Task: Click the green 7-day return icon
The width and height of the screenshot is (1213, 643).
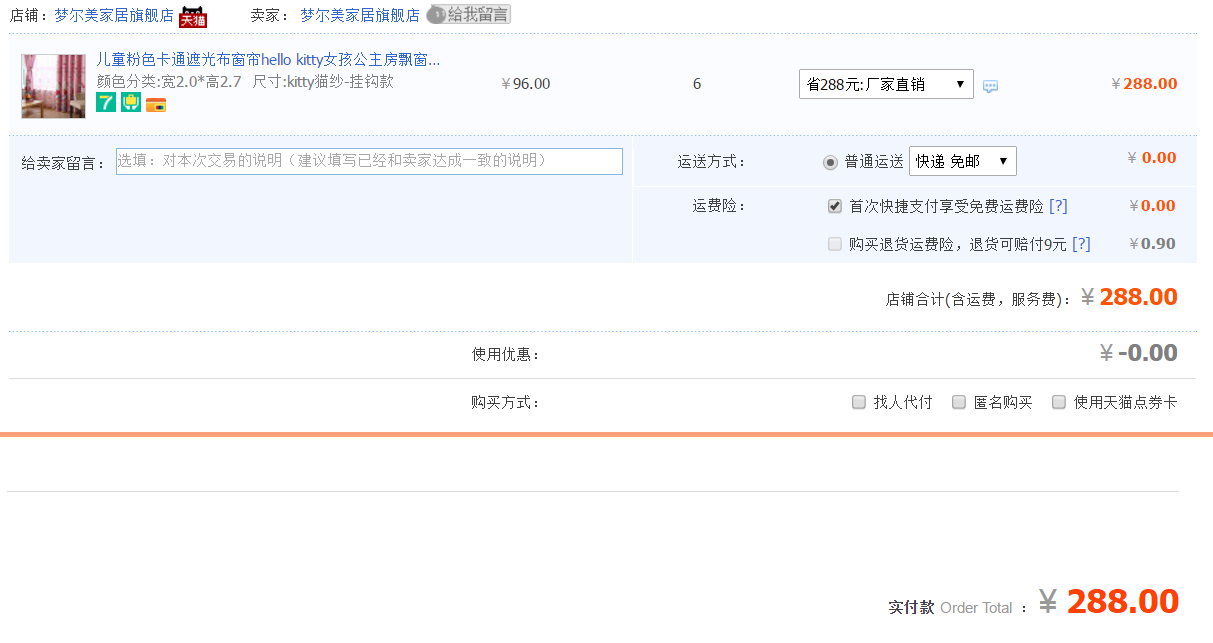Action: (106, 103)
